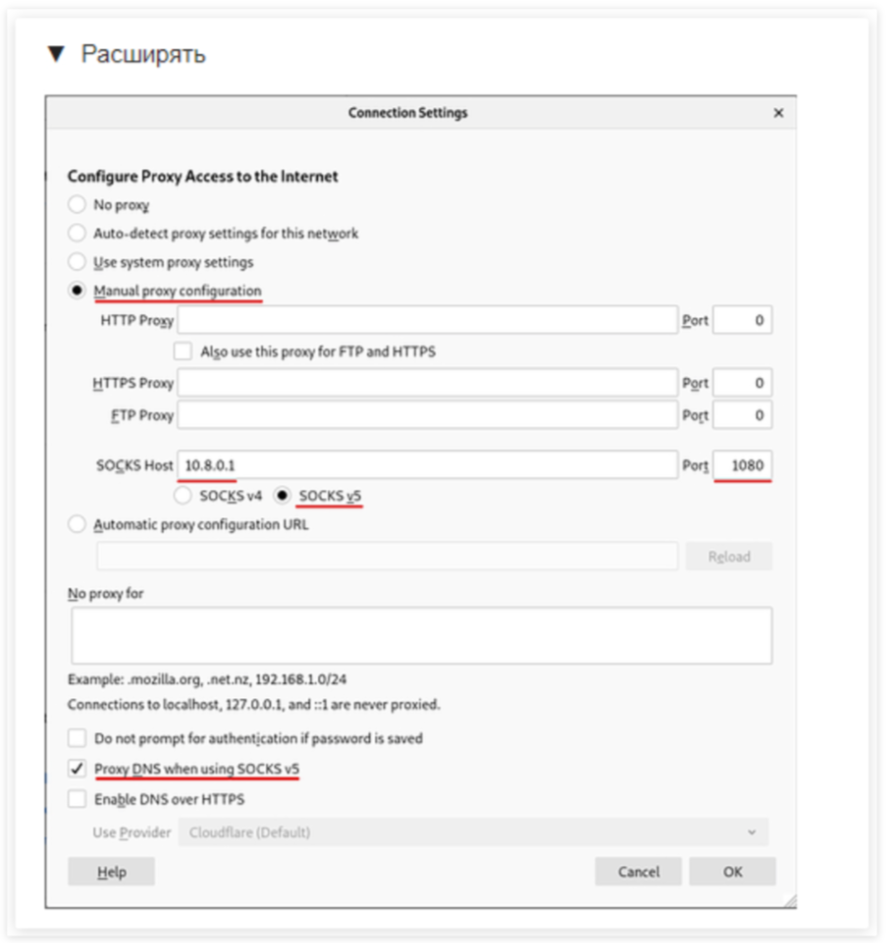Click the HTTP Proxy text field
Screen dimensions: 886x943
tap(427, 321)
